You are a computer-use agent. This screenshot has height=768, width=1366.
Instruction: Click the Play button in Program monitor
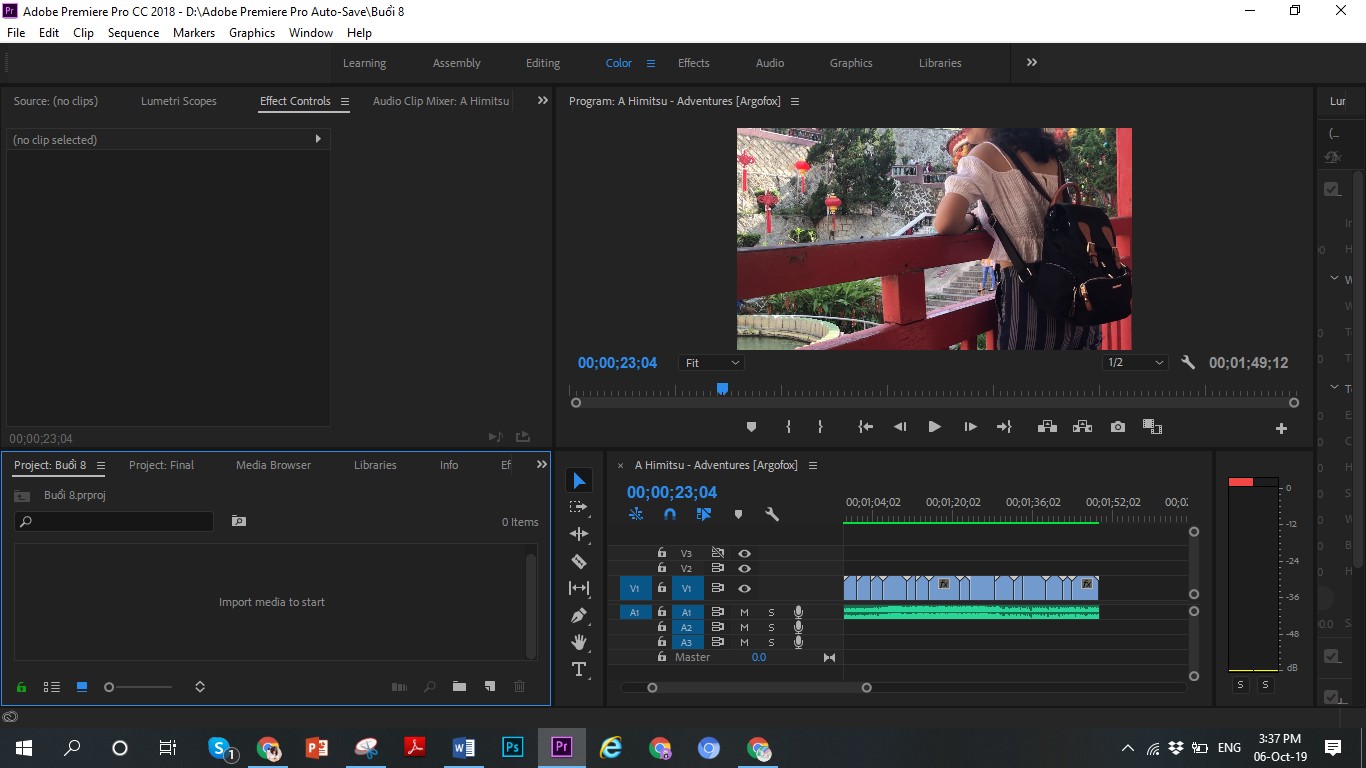[934, 427]
